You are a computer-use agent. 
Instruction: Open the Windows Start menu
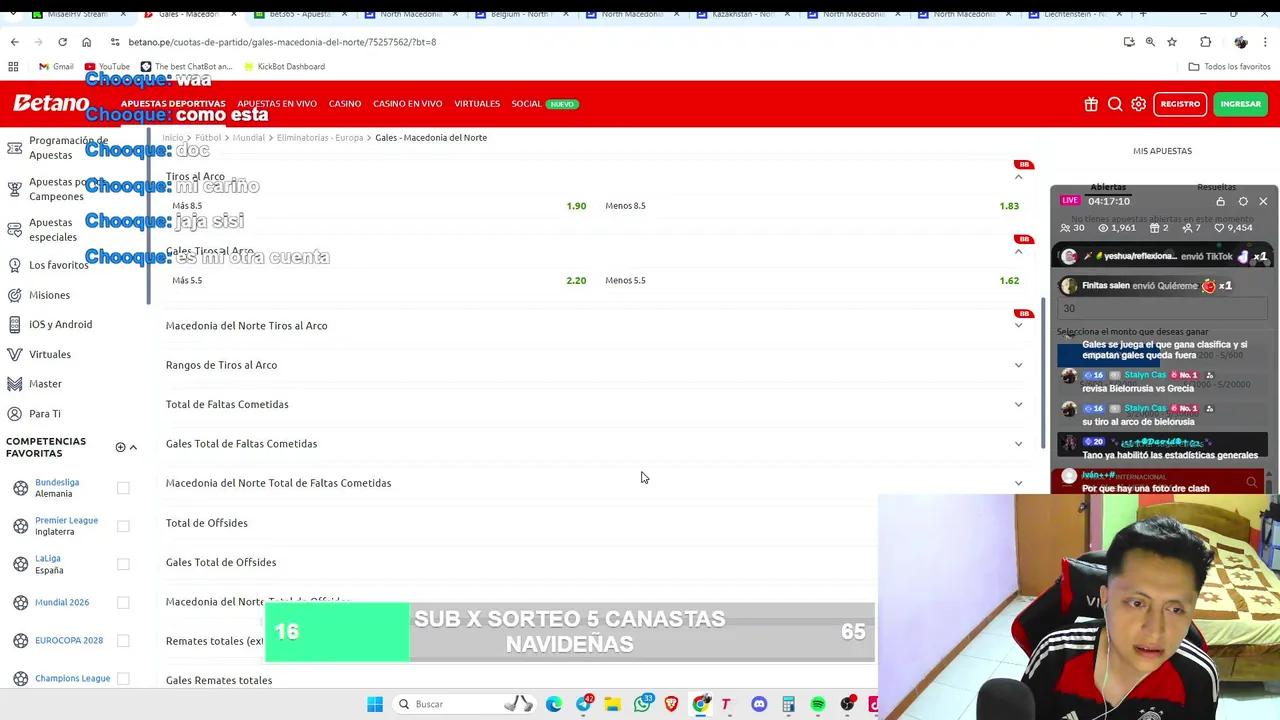click(x=375, y=704)
